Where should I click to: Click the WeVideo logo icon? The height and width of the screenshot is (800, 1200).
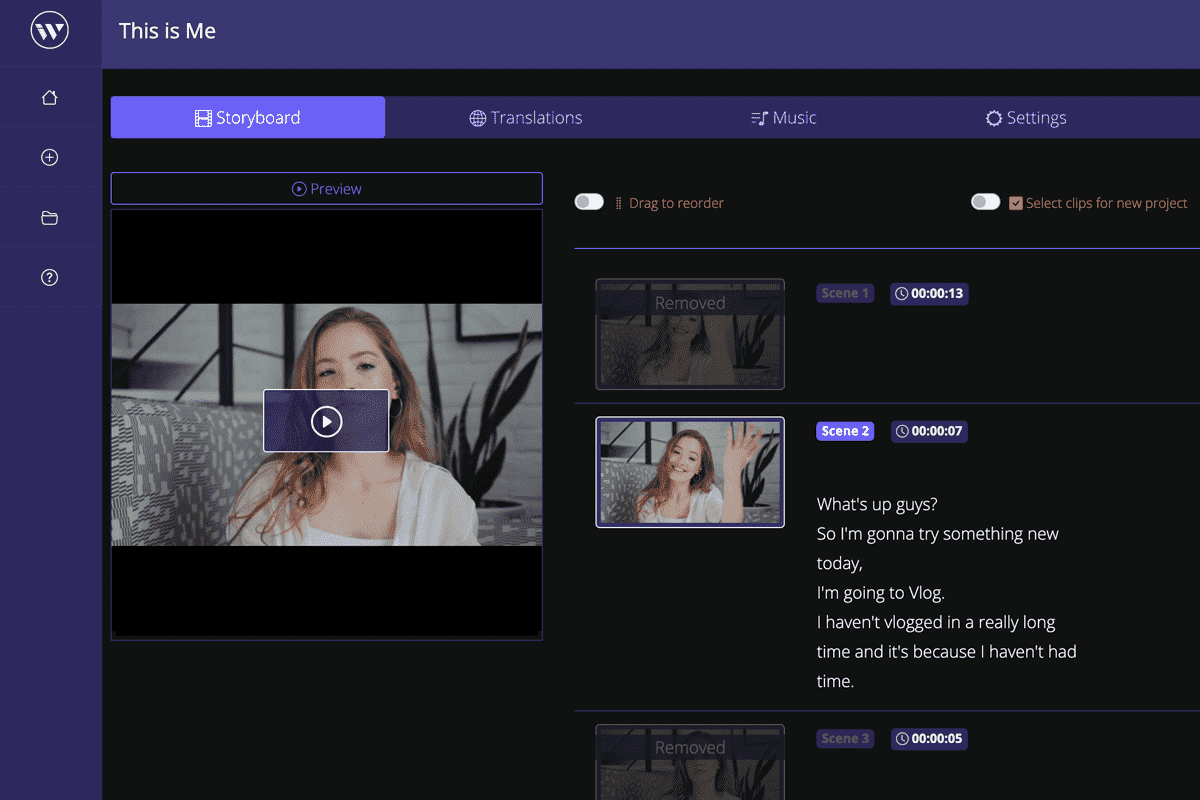50,30
